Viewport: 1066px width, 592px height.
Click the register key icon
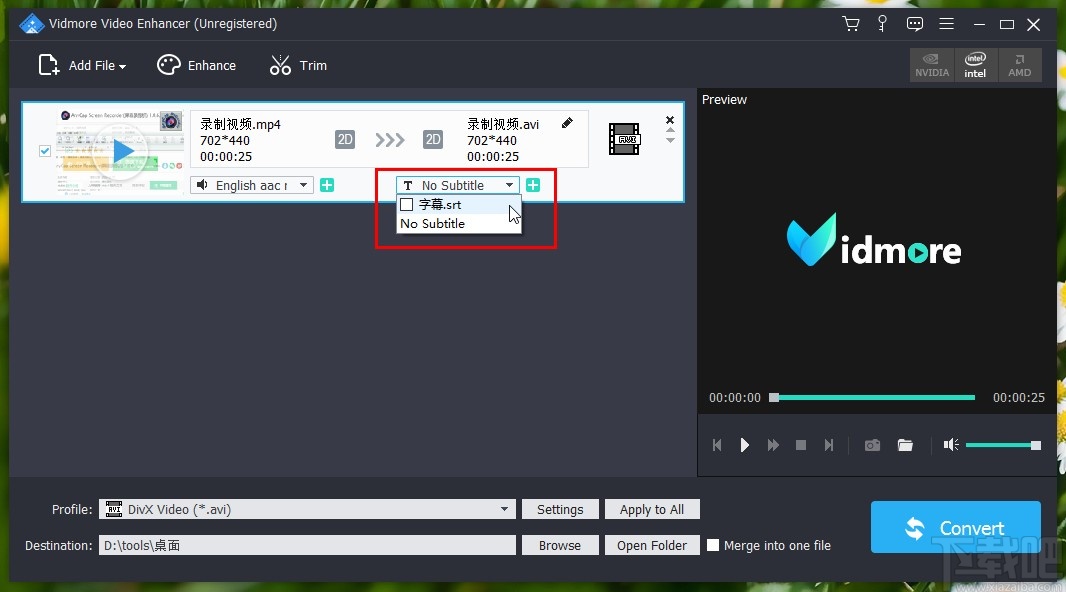click(x=882, y=24)
